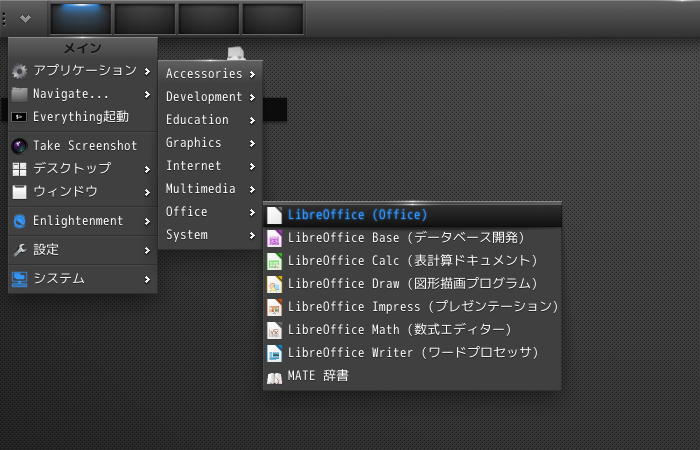Launch LibreOffice Calc spreadsheet
This screenshot has height=450, width=700.
[412, 261]
